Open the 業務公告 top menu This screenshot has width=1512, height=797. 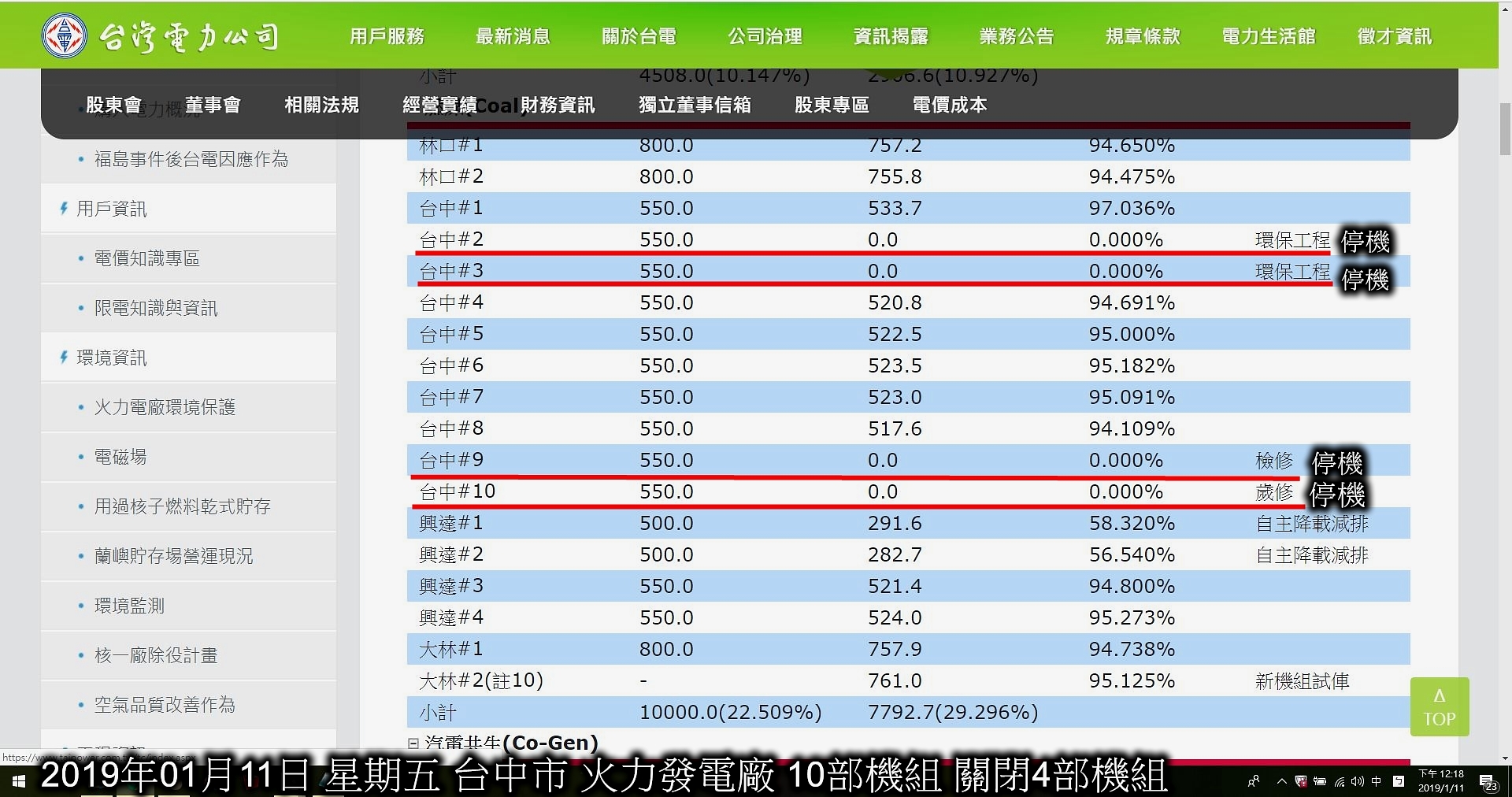(x=1017, y=36)
